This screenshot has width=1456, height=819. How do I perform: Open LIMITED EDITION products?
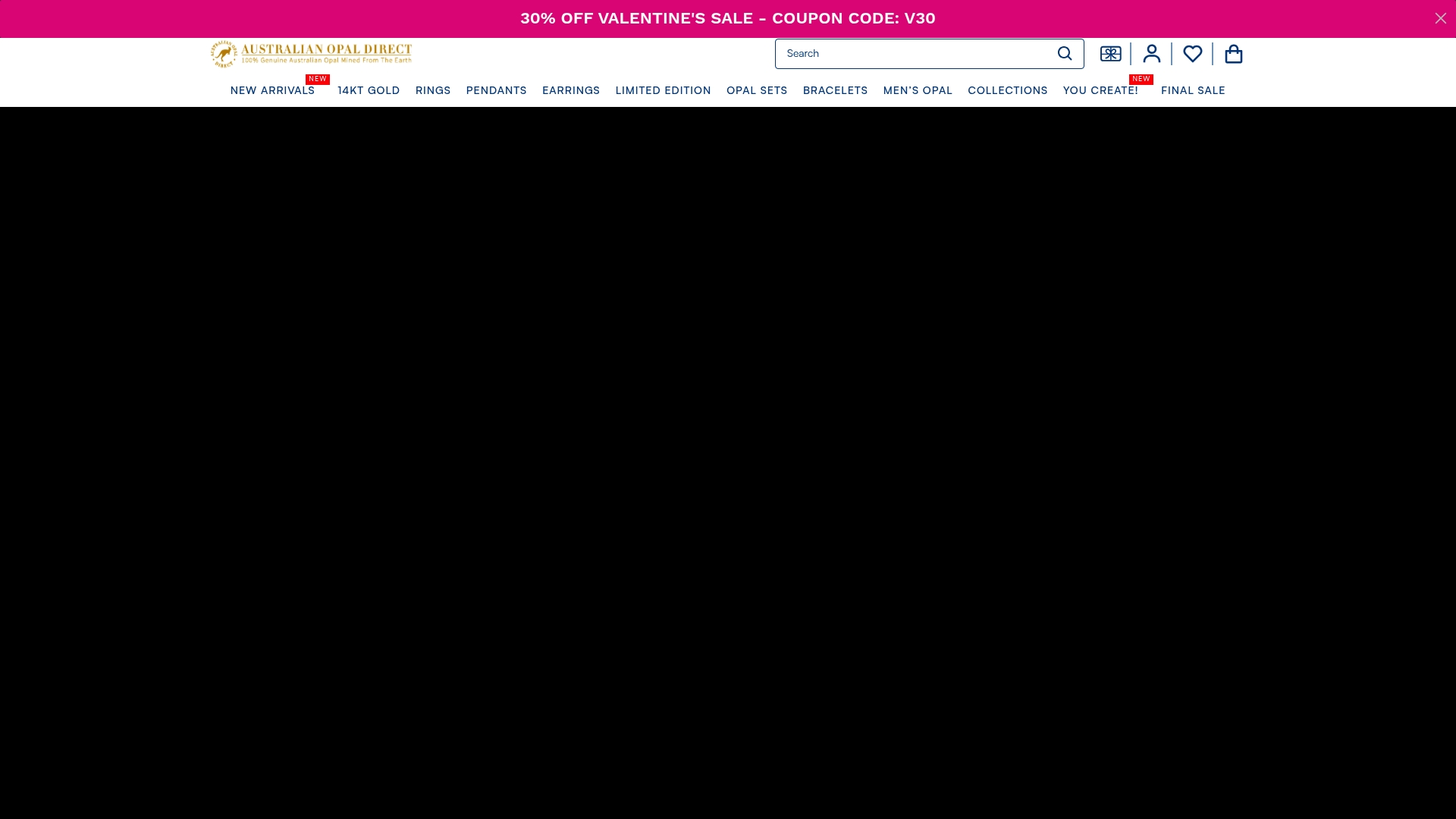664,90
